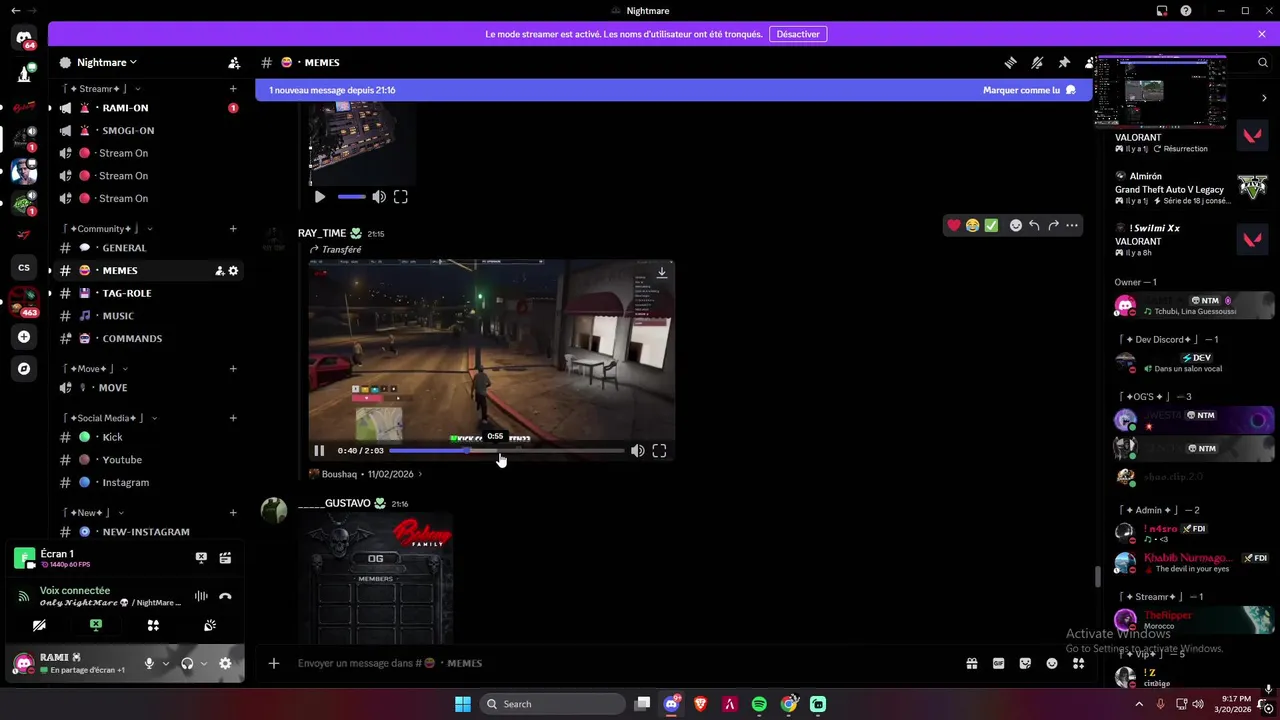Open Discord direct messages home
This screenshot has width=1280, height=720.
[x=24, y=39]
